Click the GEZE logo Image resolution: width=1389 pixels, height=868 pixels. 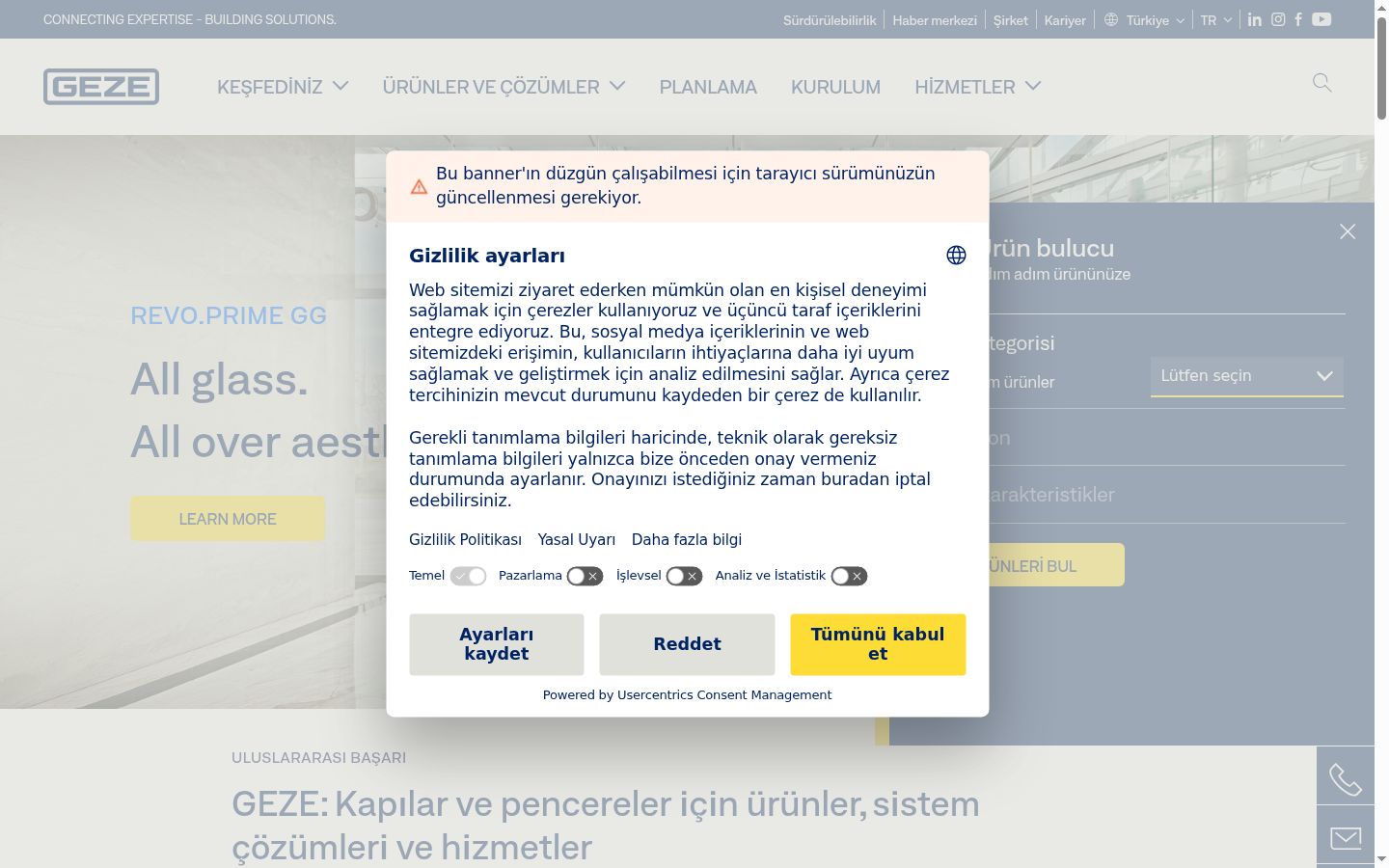pos(101,87)
